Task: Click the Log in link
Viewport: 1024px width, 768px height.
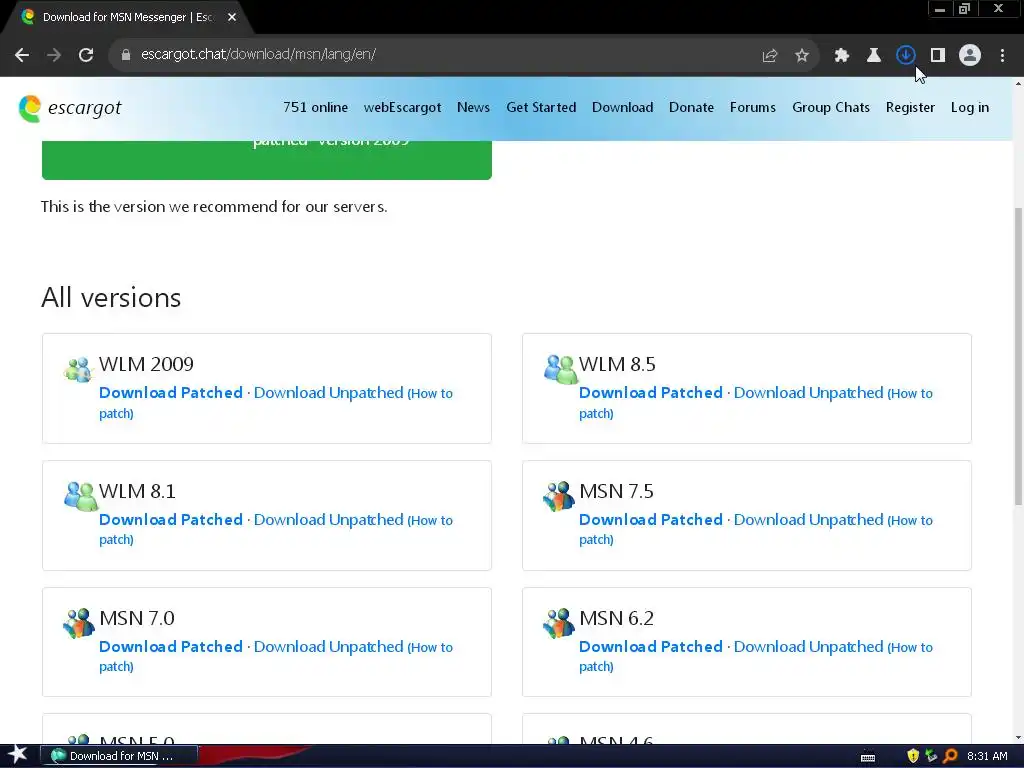Action: coord(970,108)
